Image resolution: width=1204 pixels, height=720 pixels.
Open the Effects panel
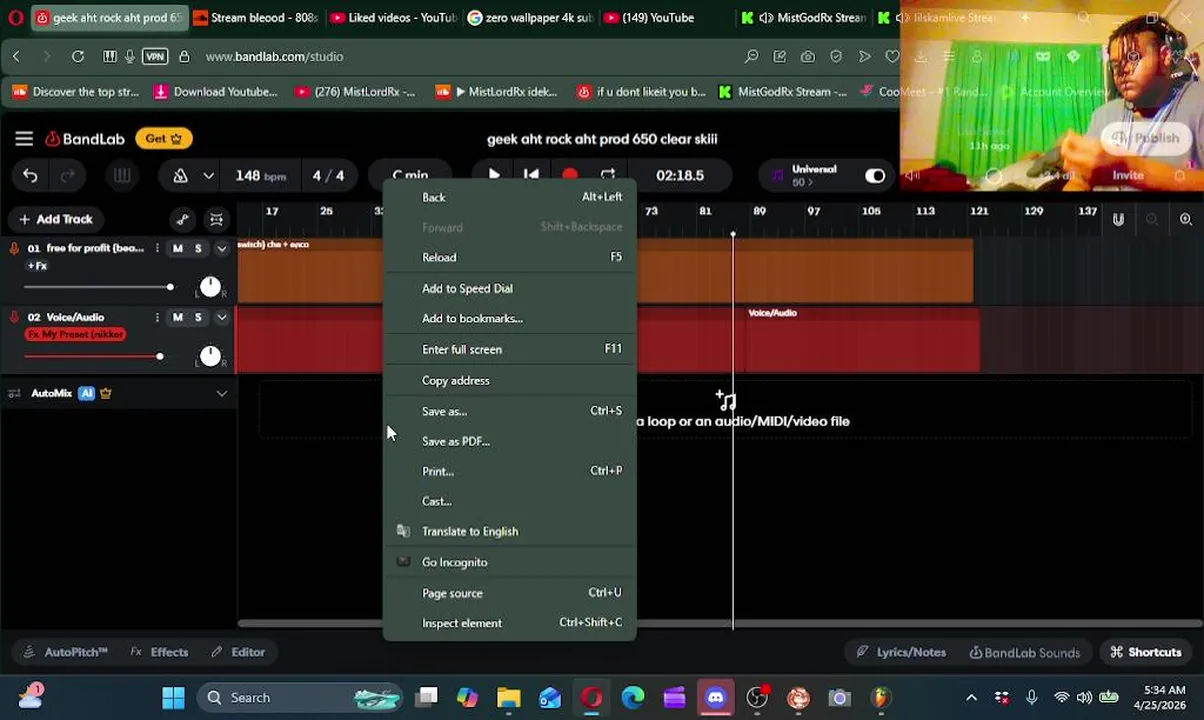(159, 652)
